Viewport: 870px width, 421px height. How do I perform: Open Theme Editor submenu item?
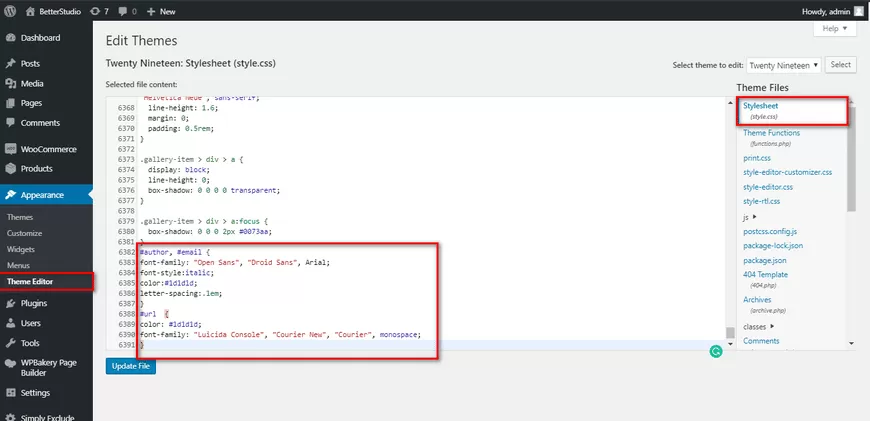[30, 282]
